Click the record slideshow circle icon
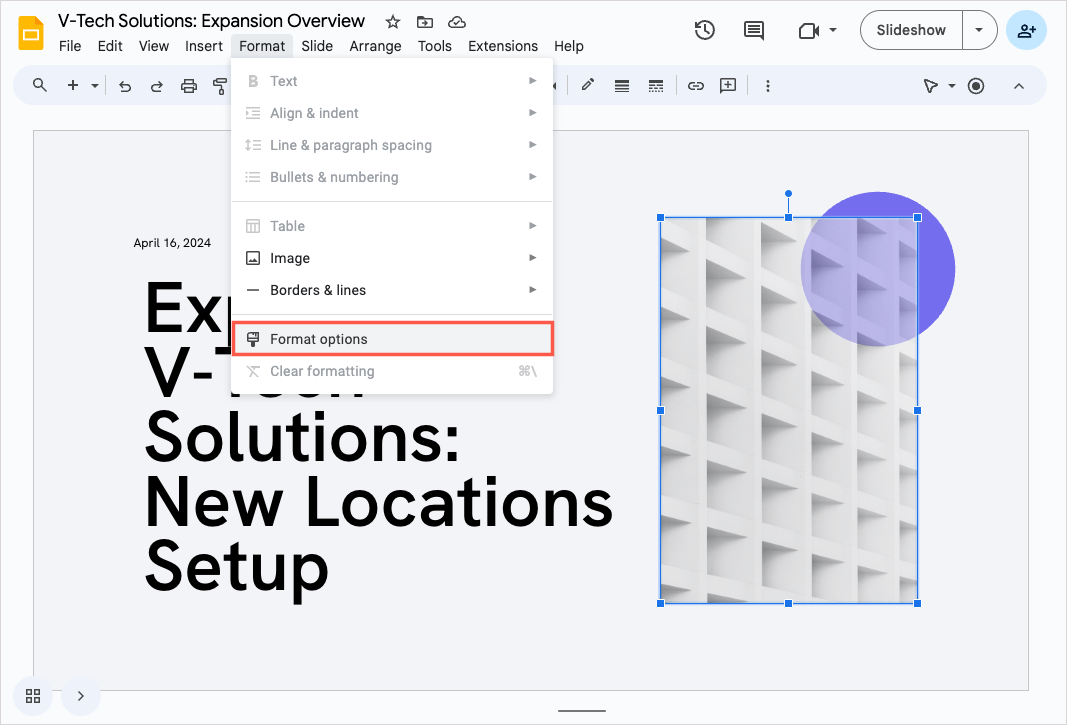 [x=976, y=86]
